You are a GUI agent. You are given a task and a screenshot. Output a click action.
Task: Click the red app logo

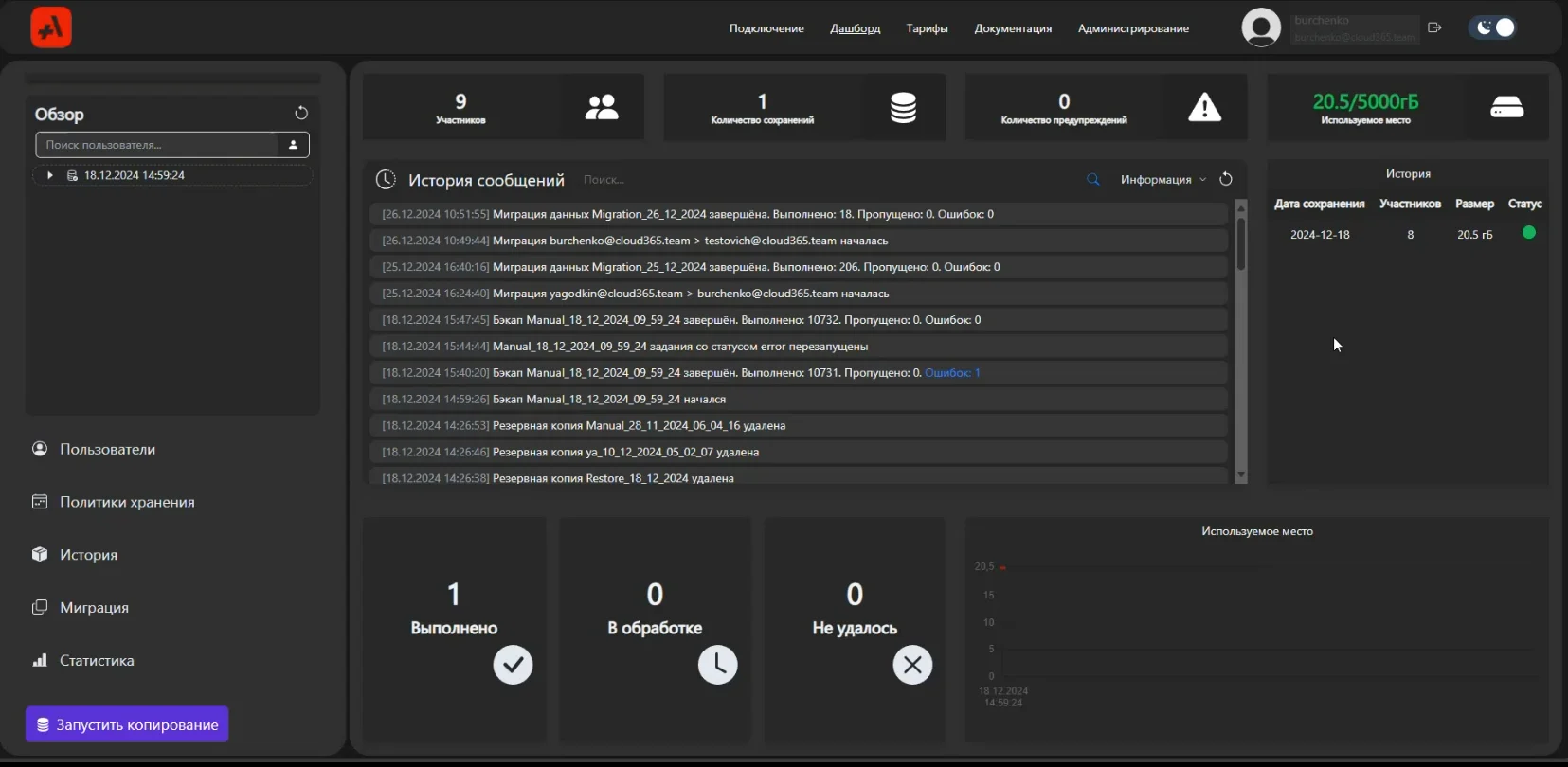51,27
